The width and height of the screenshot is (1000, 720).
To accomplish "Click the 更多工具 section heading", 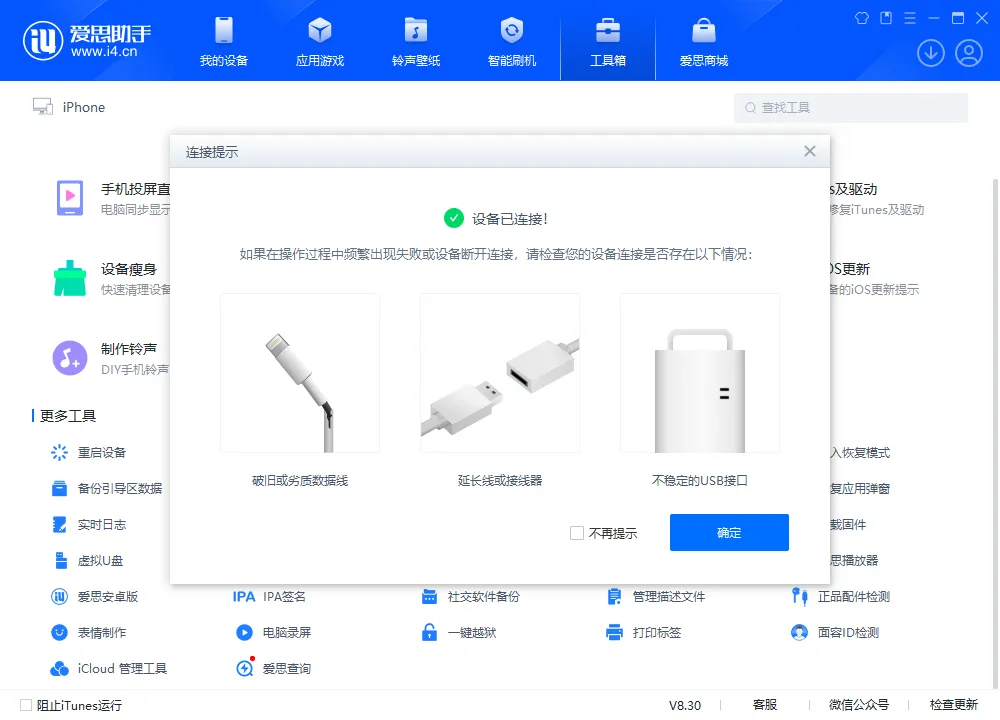I will point(68,416).
